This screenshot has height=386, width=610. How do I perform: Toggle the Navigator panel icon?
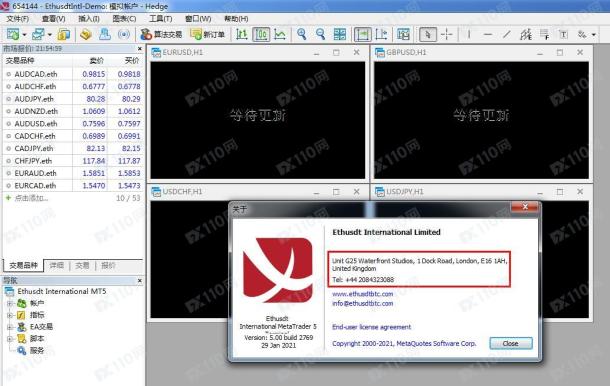105,35
